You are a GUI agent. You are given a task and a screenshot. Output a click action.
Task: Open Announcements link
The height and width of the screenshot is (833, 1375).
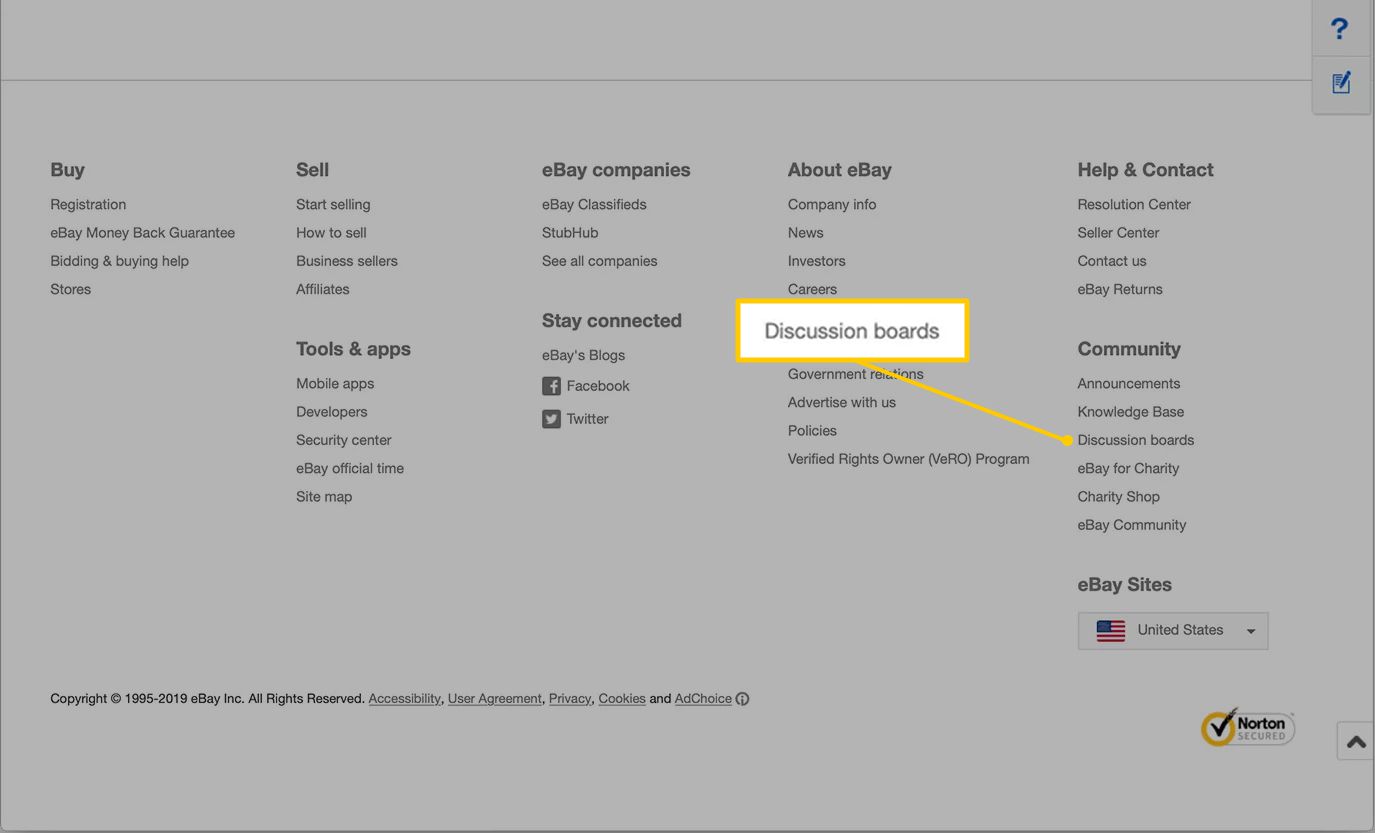[1129, 383]
